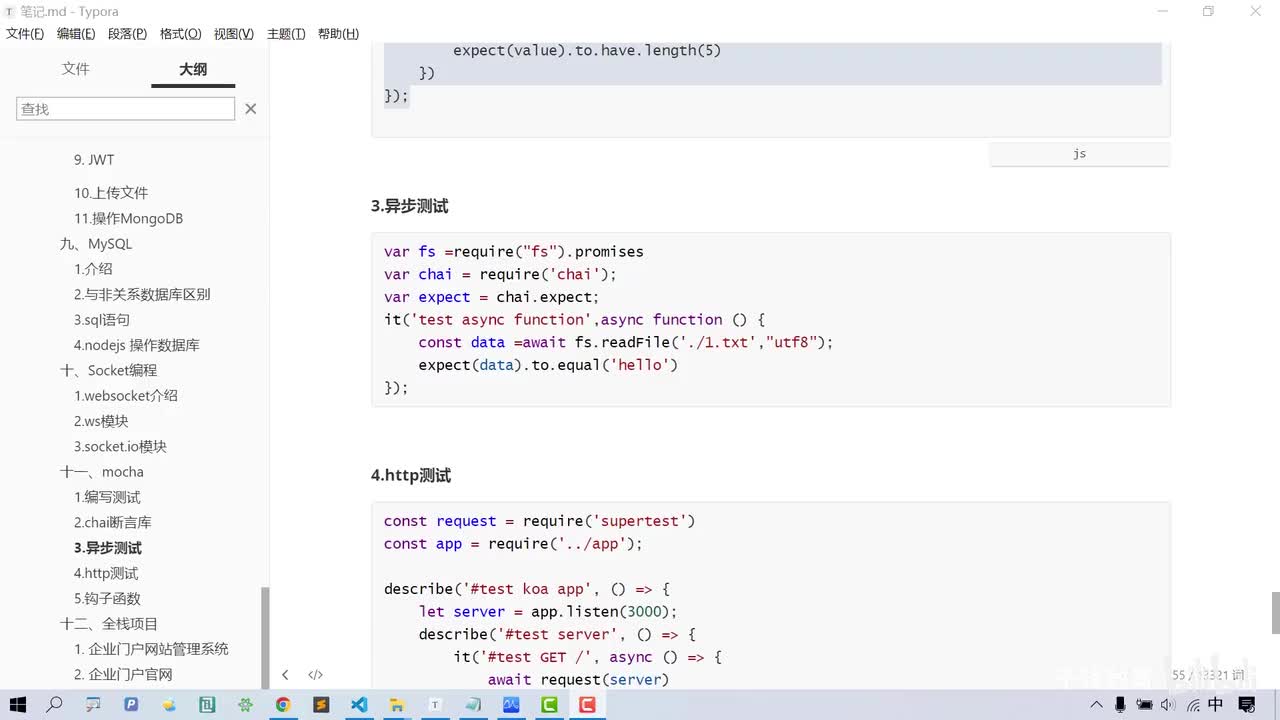Click the sidebar outline scrollbar thumb
Screen dimensions: 1280x720
click(265, 637)
